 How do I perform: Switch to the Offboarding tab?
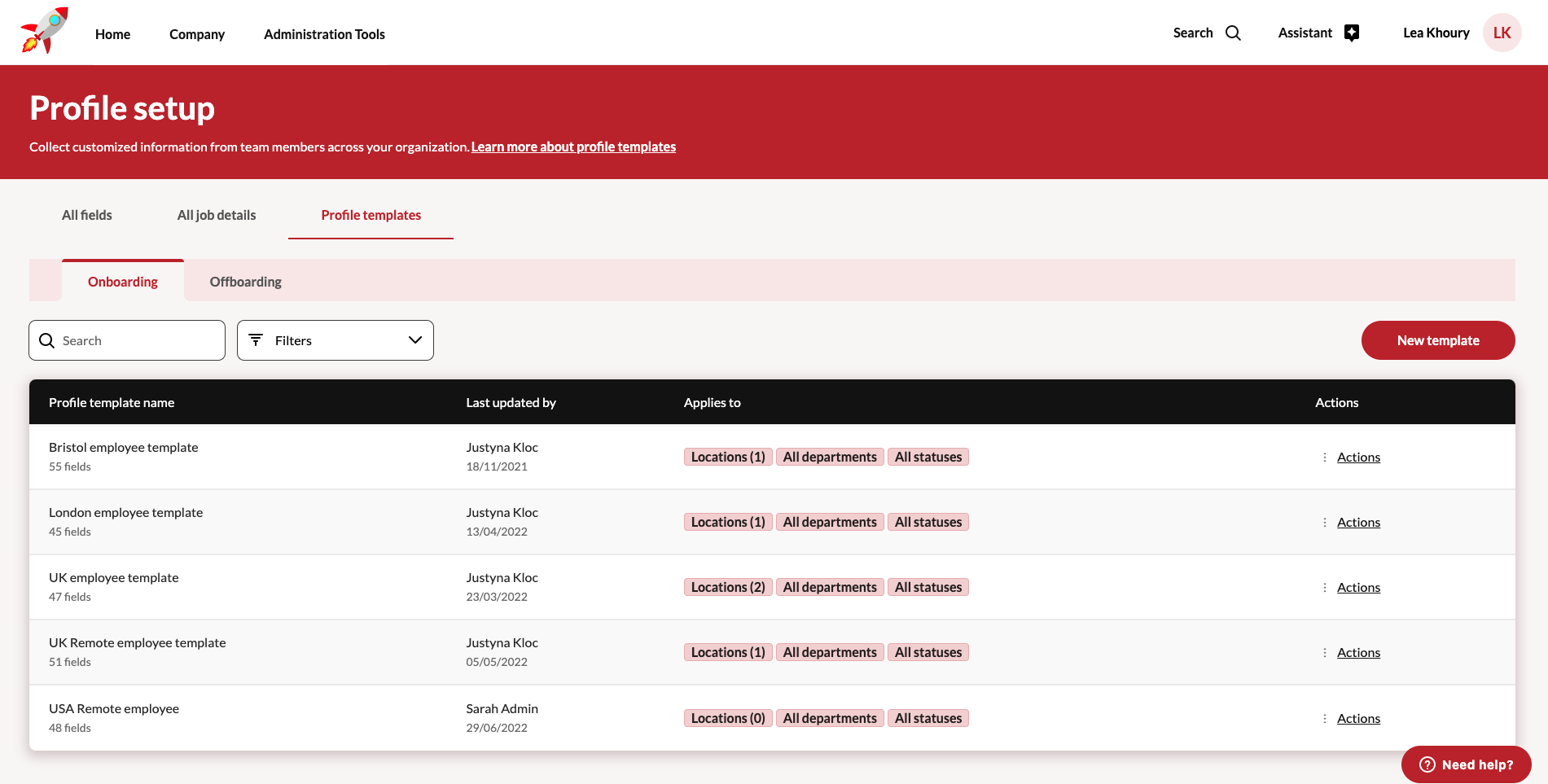pyautogui.click(x=245, y=282)
